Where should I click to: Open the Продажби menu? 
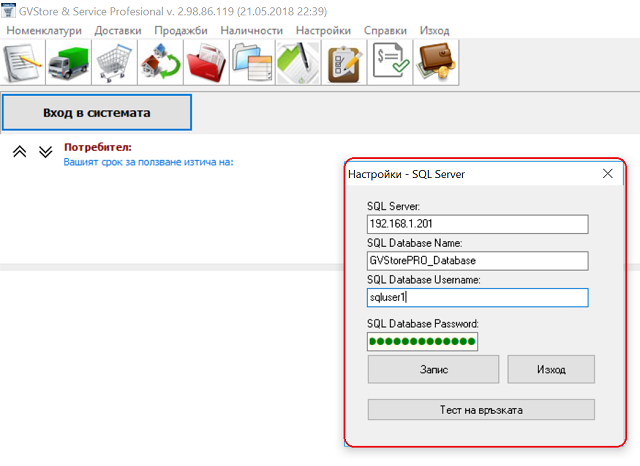(x=181, y=31)
